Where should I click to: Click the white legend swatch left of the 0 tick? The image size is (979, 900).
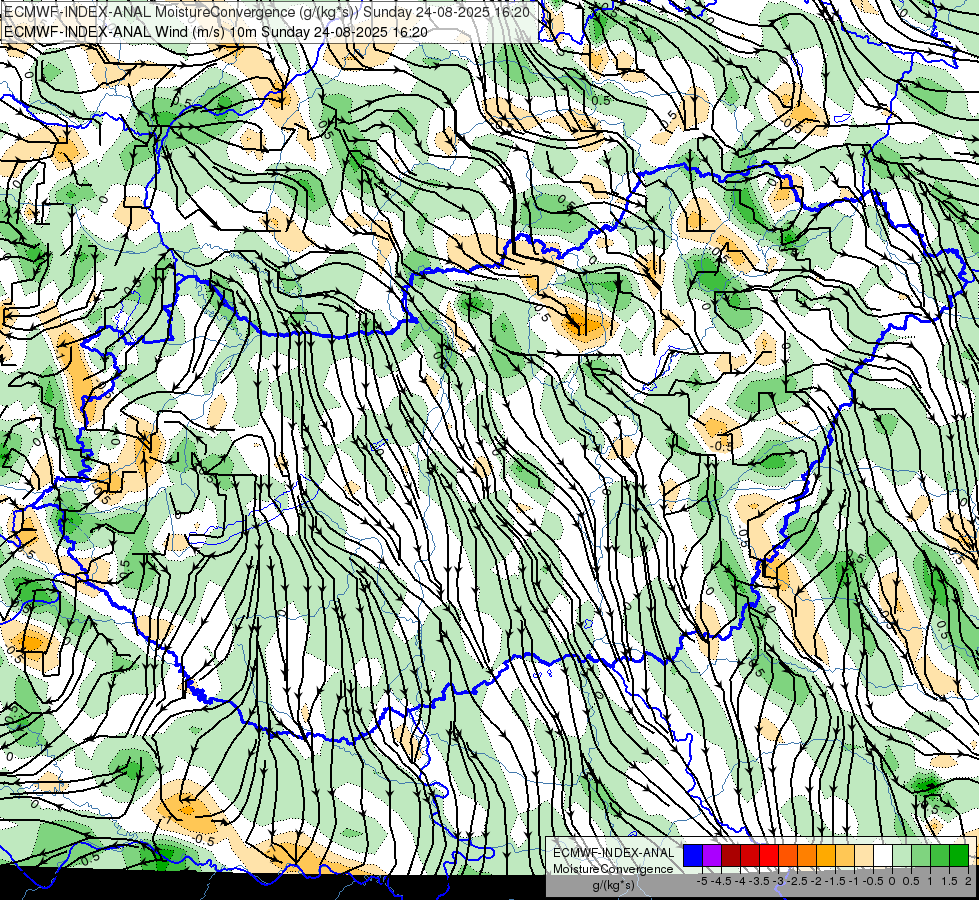[x=883, y=855]
